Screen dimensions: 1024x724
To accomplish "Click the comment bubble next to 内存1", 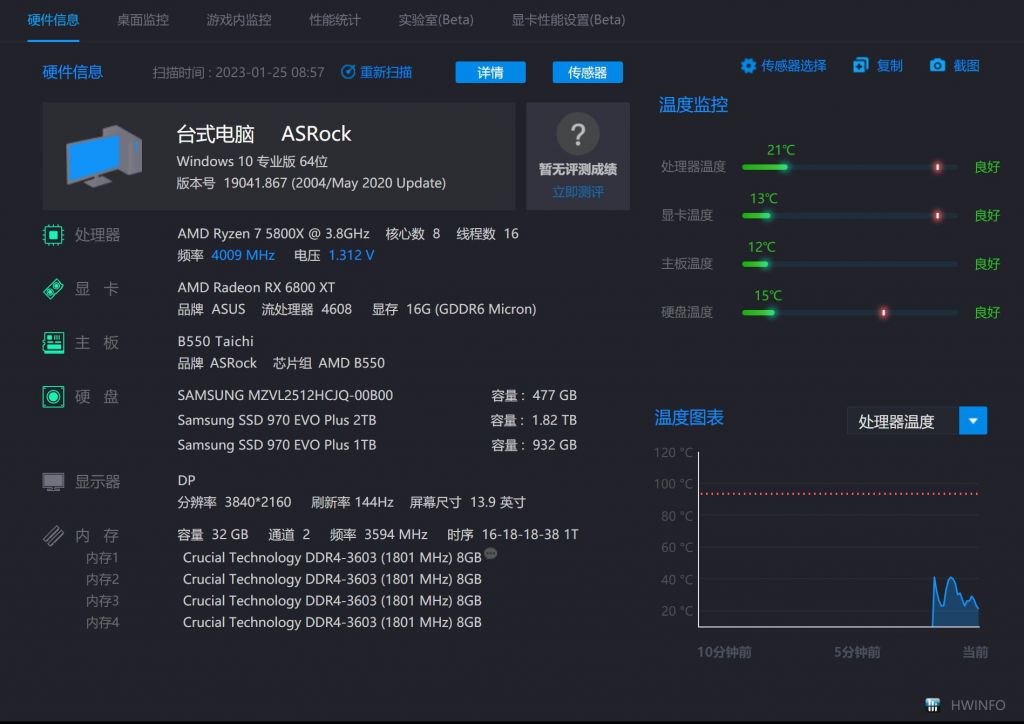I will pos(491,554).
